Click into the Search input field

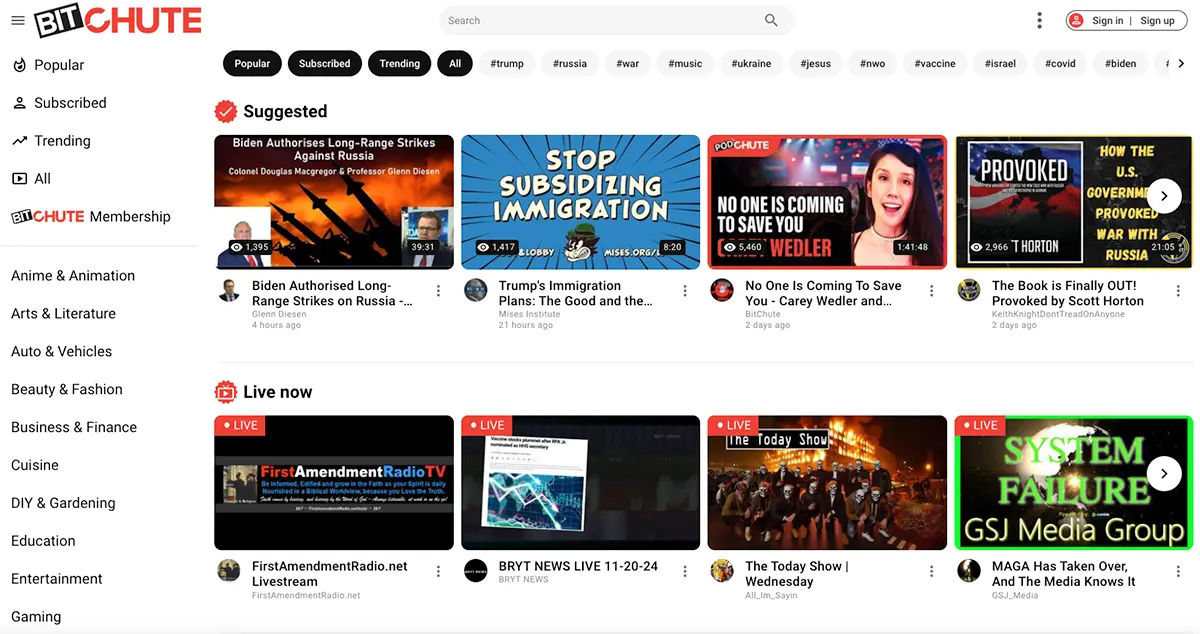pyautogui.click(x=600, y=20)
